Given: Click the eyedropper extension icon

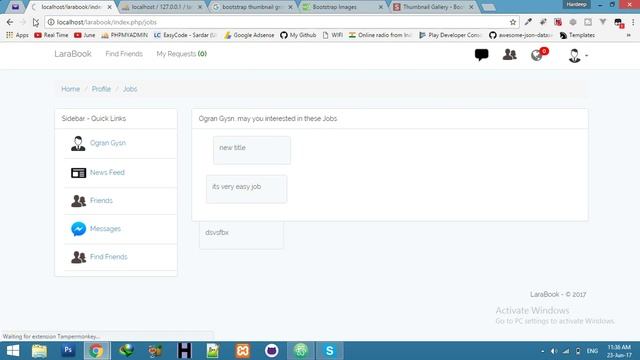Looking at the screenshot, I should click(528, 22).
